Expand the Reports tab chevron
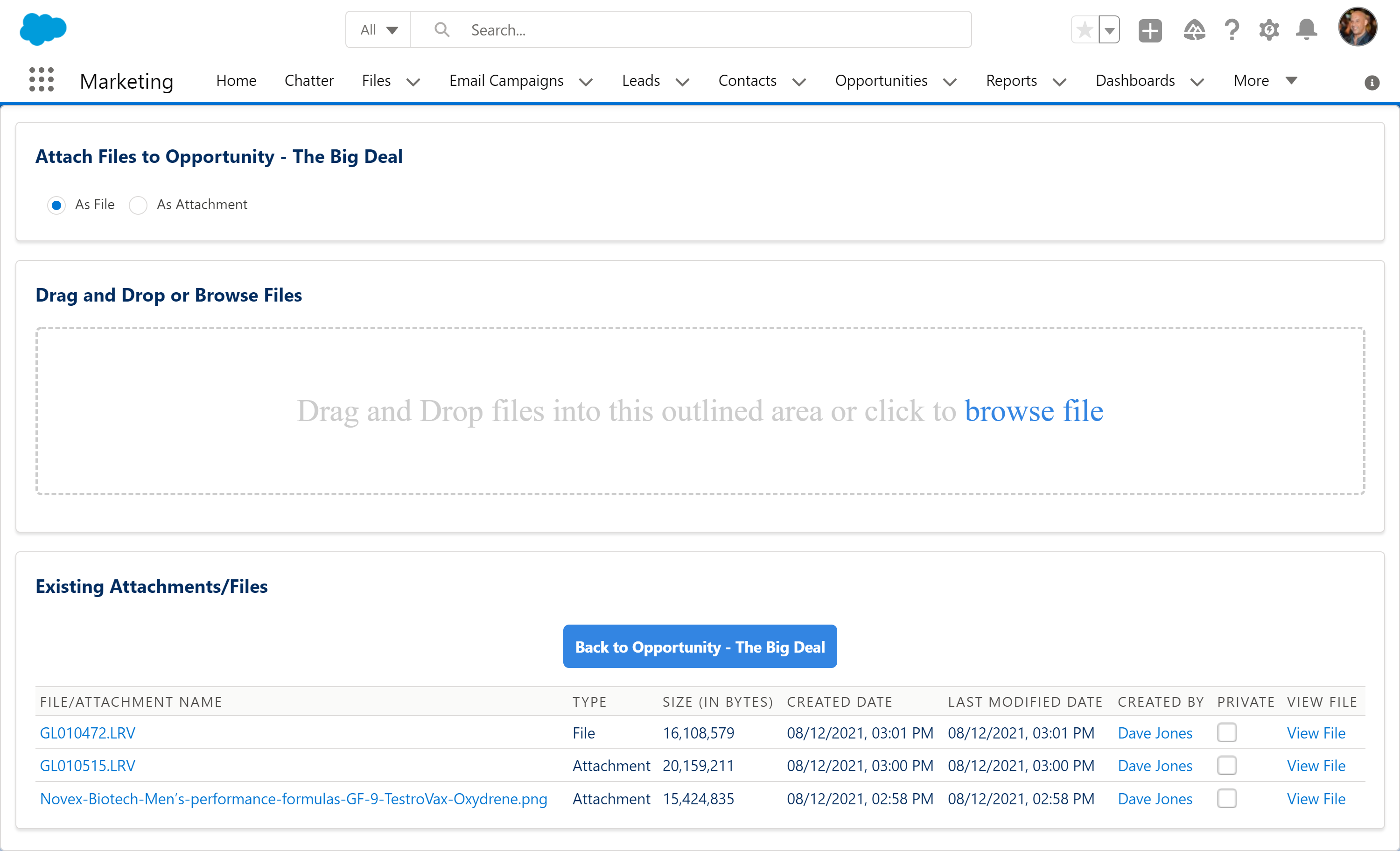 (1059, 83)
